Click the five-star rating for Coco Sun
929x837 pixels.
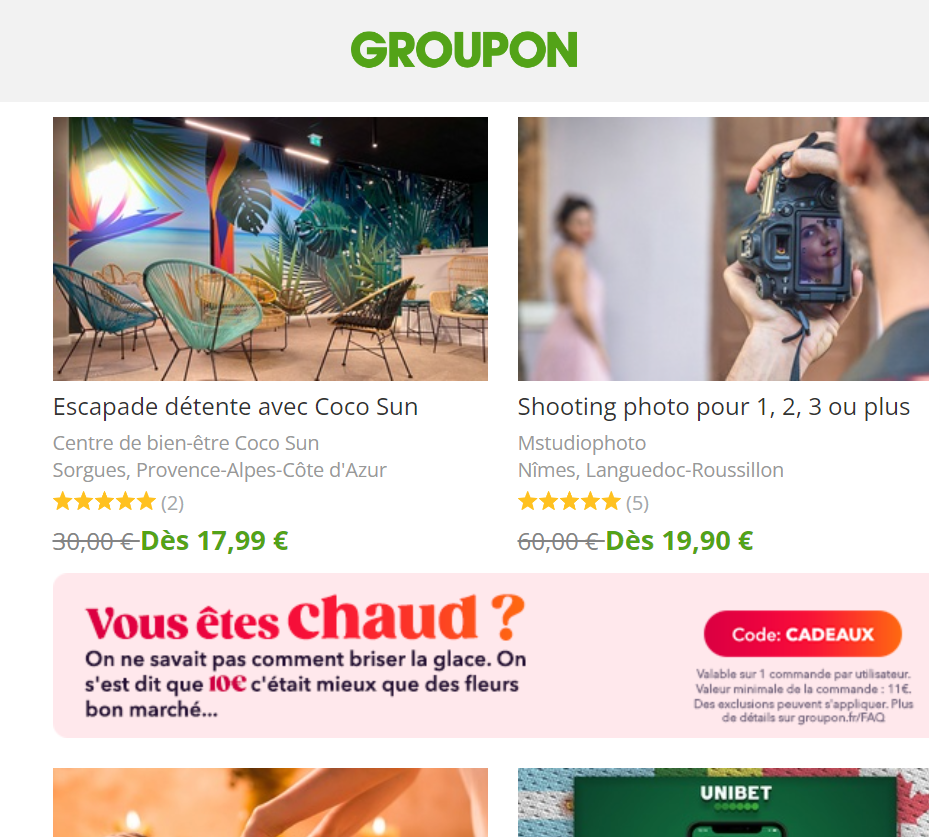(x=104, y=502)
